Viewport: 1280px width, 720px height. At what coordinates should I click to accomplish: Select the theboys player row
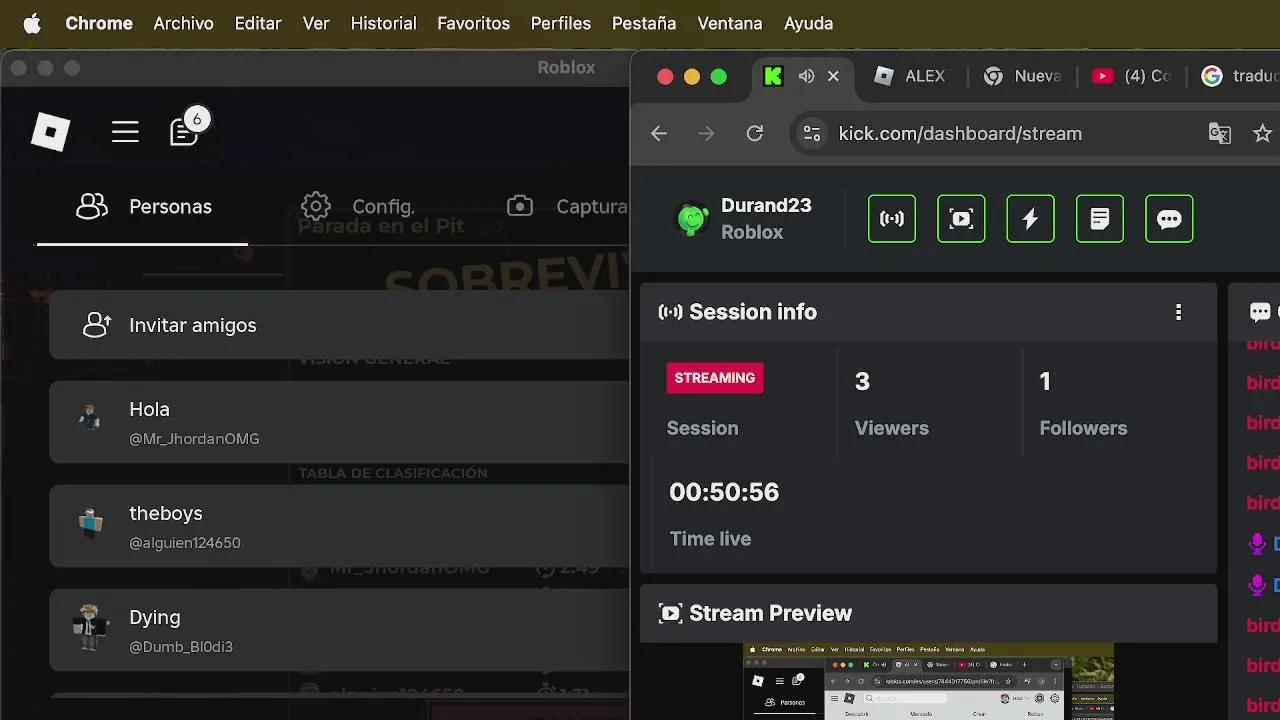coord(340,526)
